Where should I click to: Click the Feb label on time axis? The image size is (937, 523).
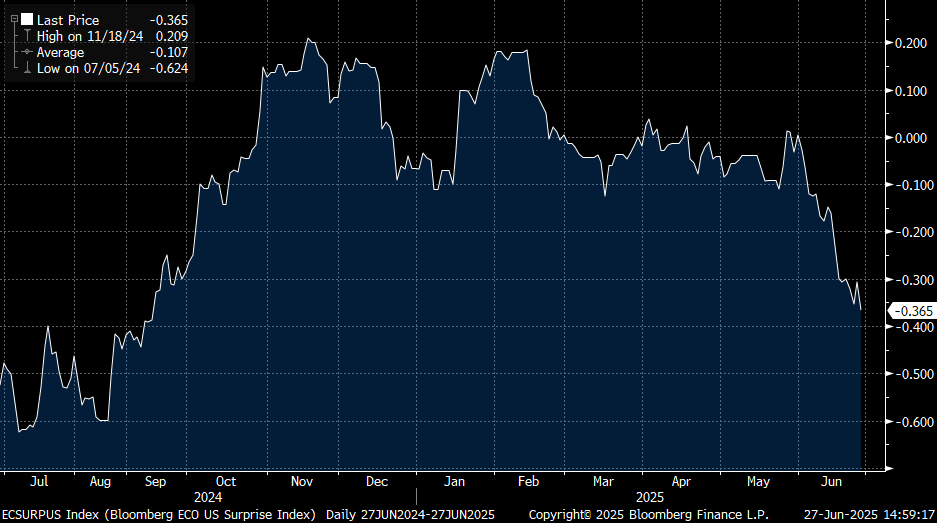tap(528, 481)
